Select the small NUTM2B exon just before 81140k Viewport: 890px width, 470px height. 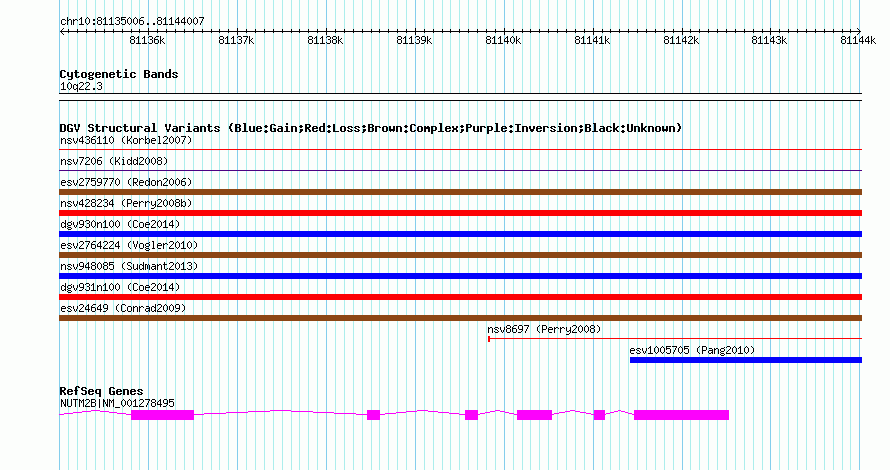471,415
